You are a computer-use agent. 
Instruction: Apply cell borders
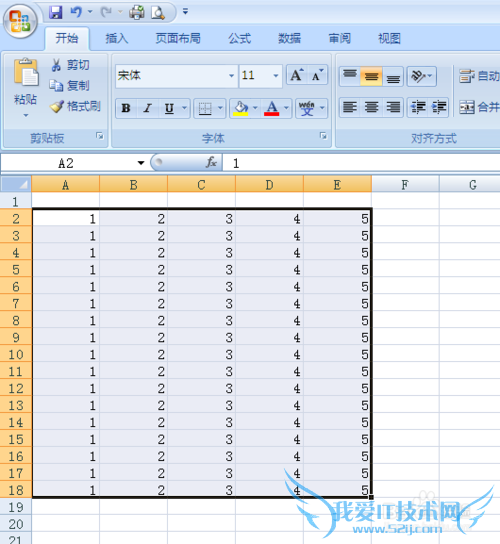[x=205, y=108]
